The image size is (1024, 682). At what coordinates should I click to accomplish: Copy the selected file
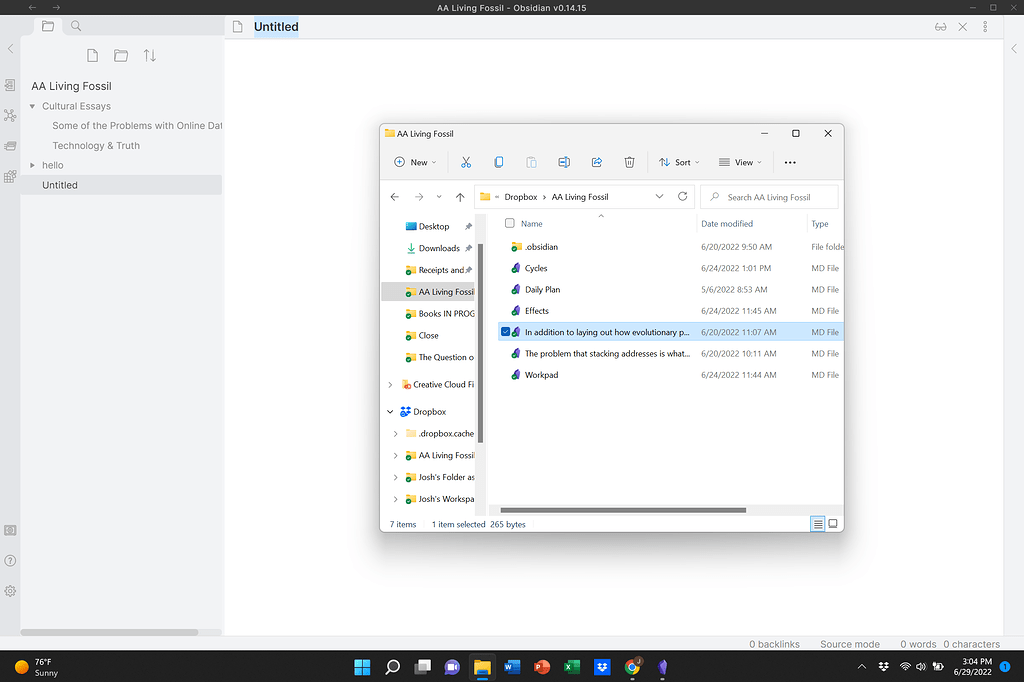[x=498, y=161]
